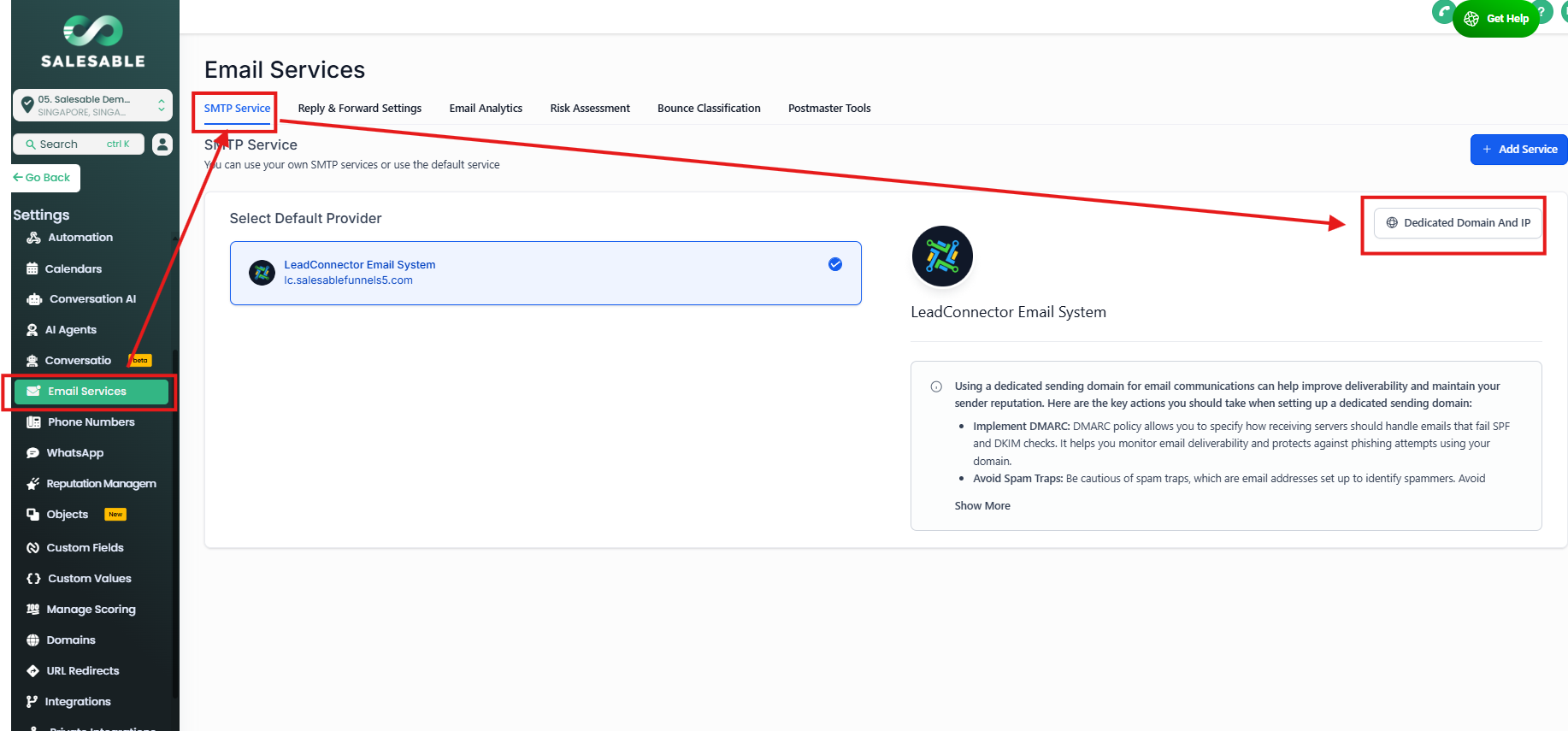1568x731 pixels.
Task: Open the Bounce Classification tab
Action: (709, 109)
